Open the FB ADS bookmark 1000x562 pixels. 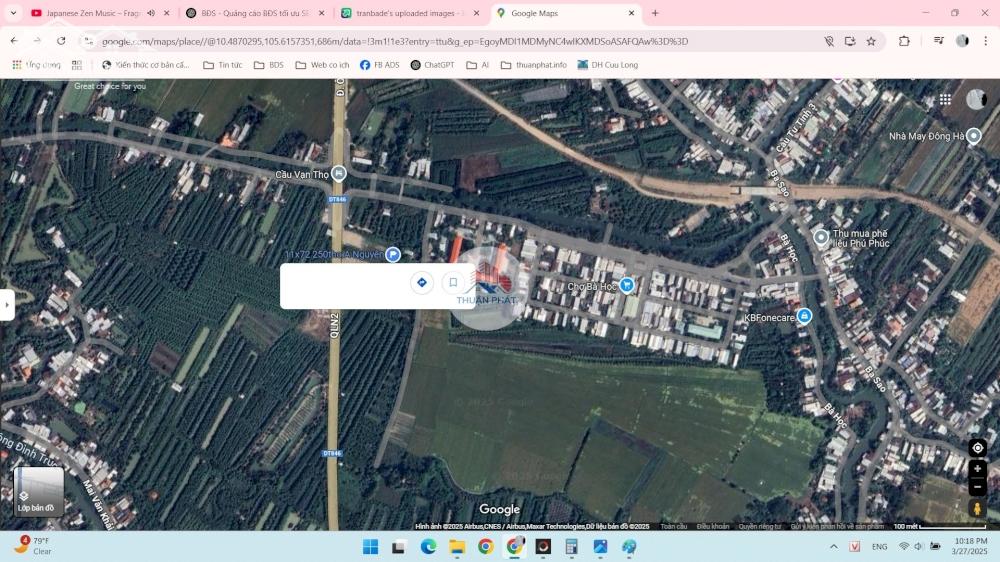pos(379,65)
